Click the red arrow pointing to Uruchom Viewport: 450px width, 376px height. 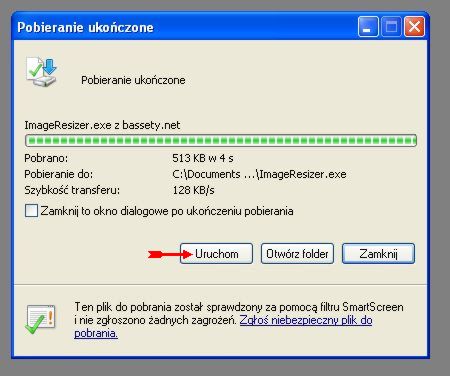pyautogui.click(x=170, y=255)
